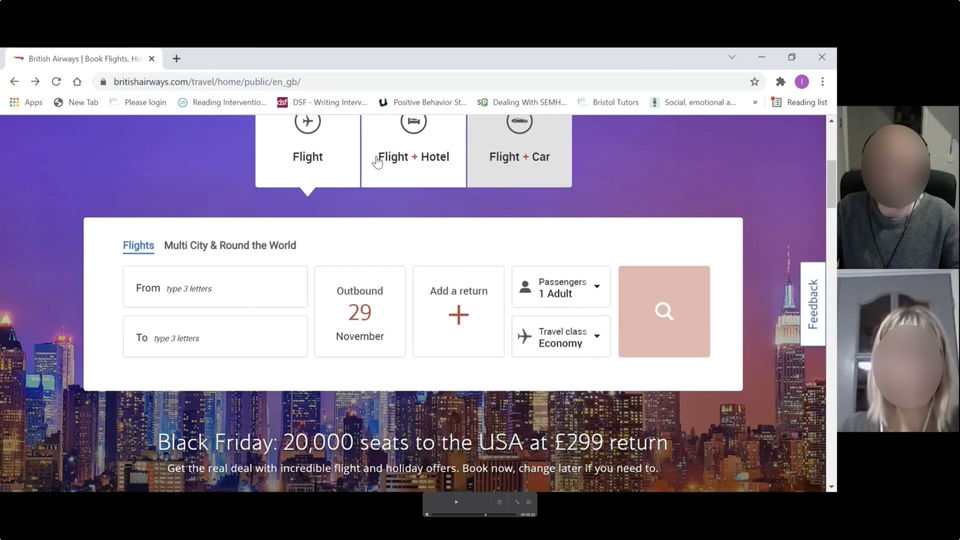This screenshot has height=540, width=960.
Task: Open the Extensions puzzle icon
Action: coord(780,81)
